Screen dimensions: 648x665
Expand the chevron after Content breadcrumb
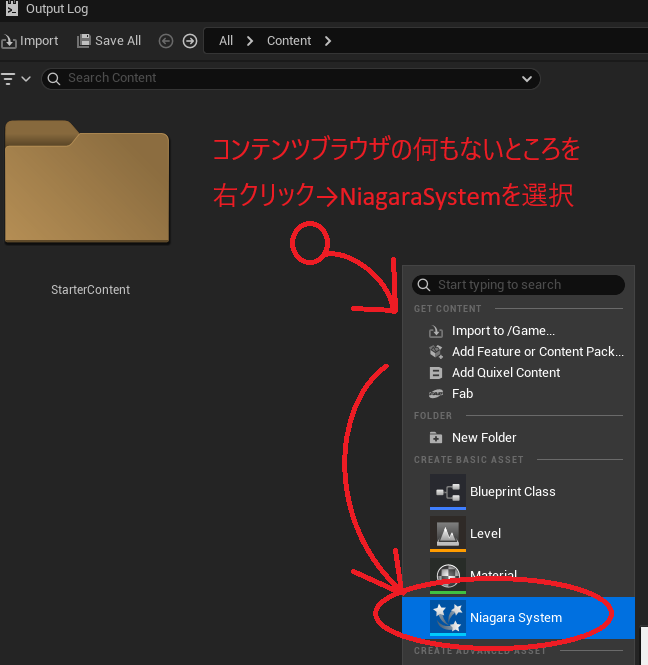(x=327, y=41)
